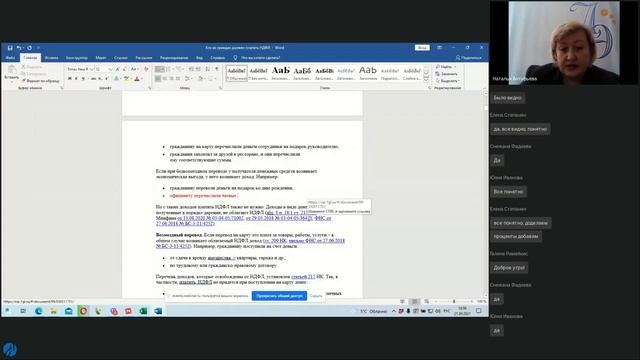
Task: Click bullets list icon
Action: (x=159, y=69)
